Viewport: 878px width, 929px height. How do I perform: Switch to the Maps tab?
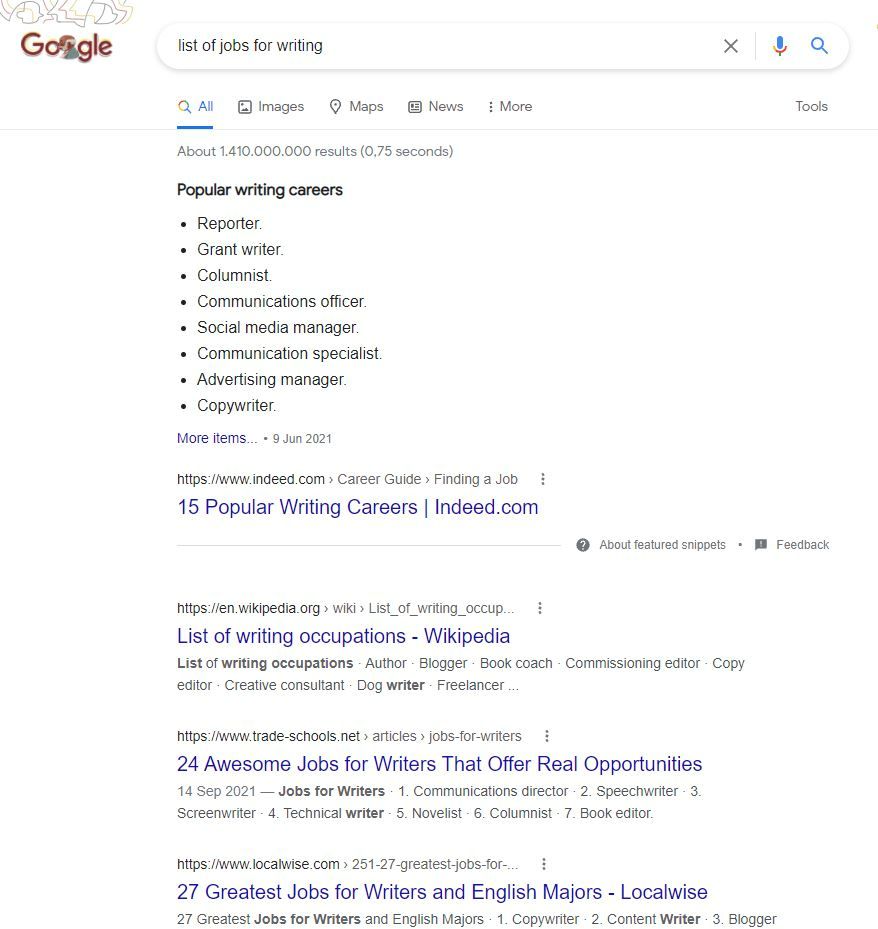click(x=357, y=107)
